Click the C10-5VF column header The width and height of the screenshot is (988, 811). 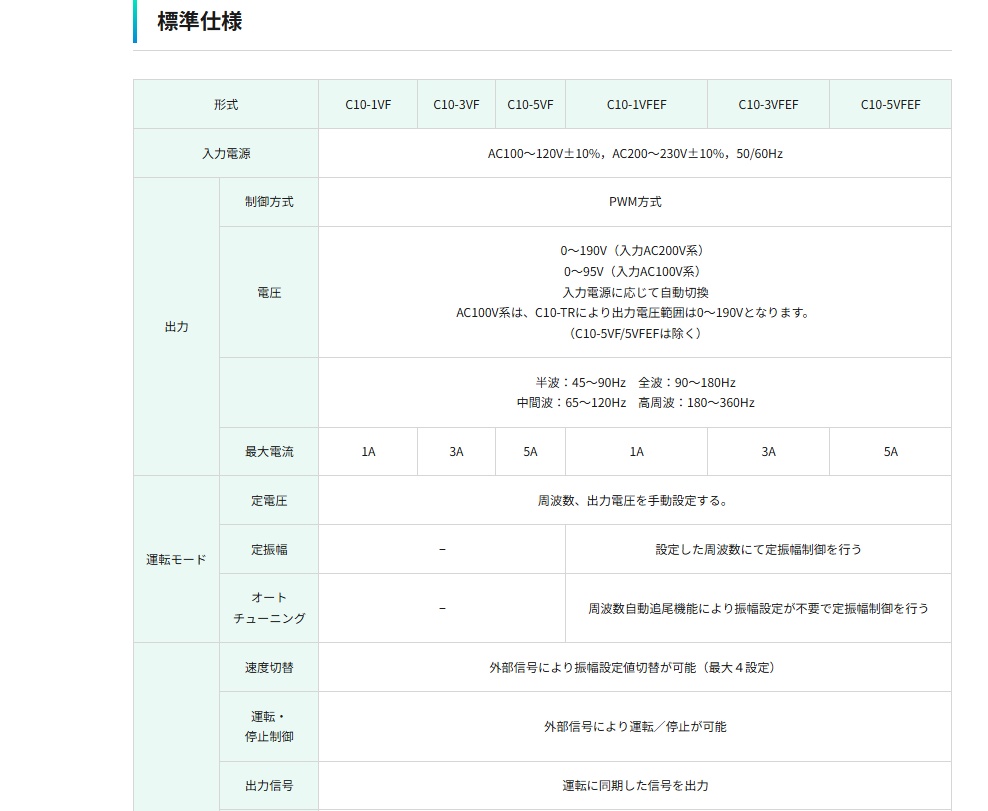pyautogui.click(x=530, y=104)
